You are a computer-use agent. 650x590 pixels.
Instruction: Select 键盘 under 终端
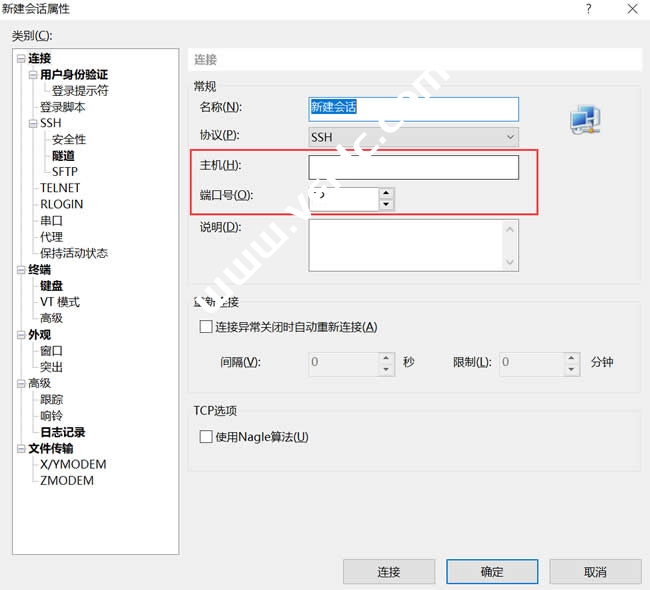(51, 286)
